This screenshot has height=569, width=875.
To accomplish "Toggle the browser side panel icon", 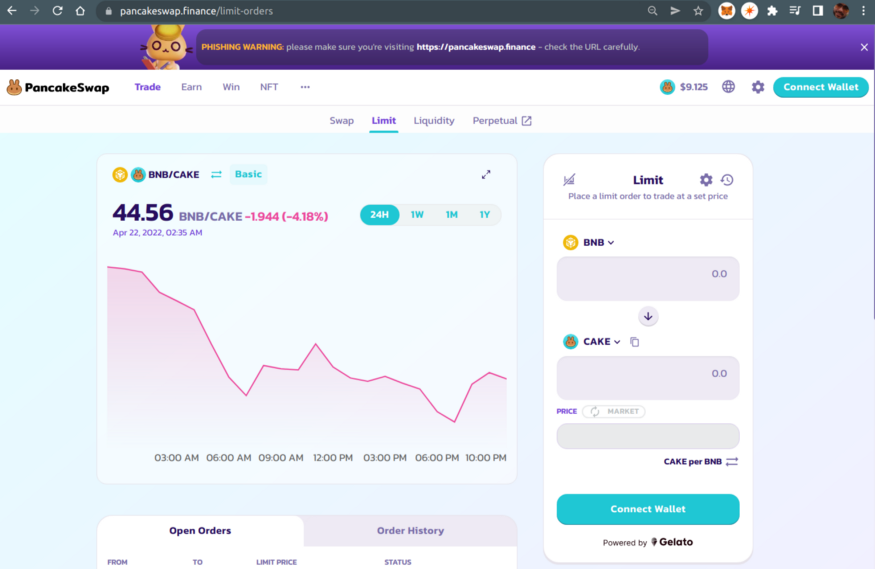I will coord(818,11).
